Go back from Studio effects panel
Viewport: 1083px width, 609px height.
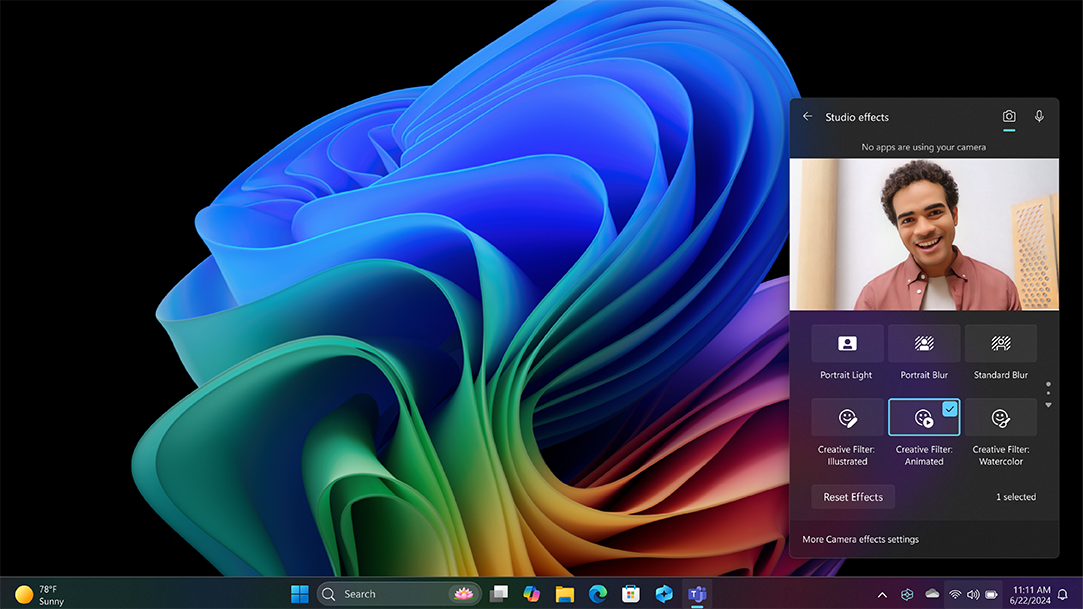point(808,117)
